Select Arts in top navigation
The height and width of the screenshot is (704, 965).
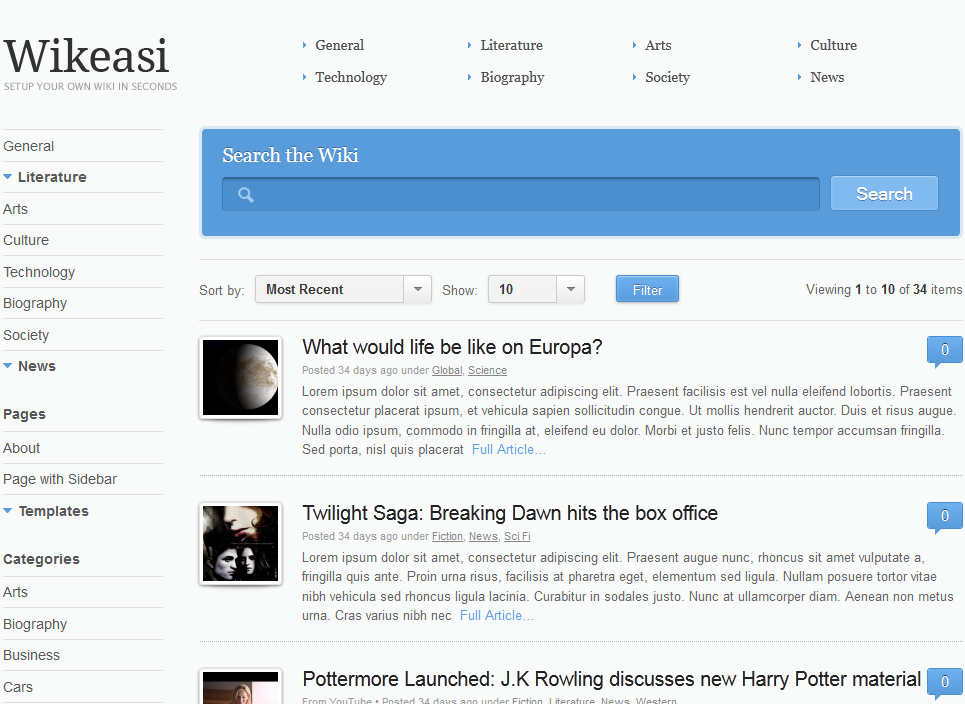[658, 45]
